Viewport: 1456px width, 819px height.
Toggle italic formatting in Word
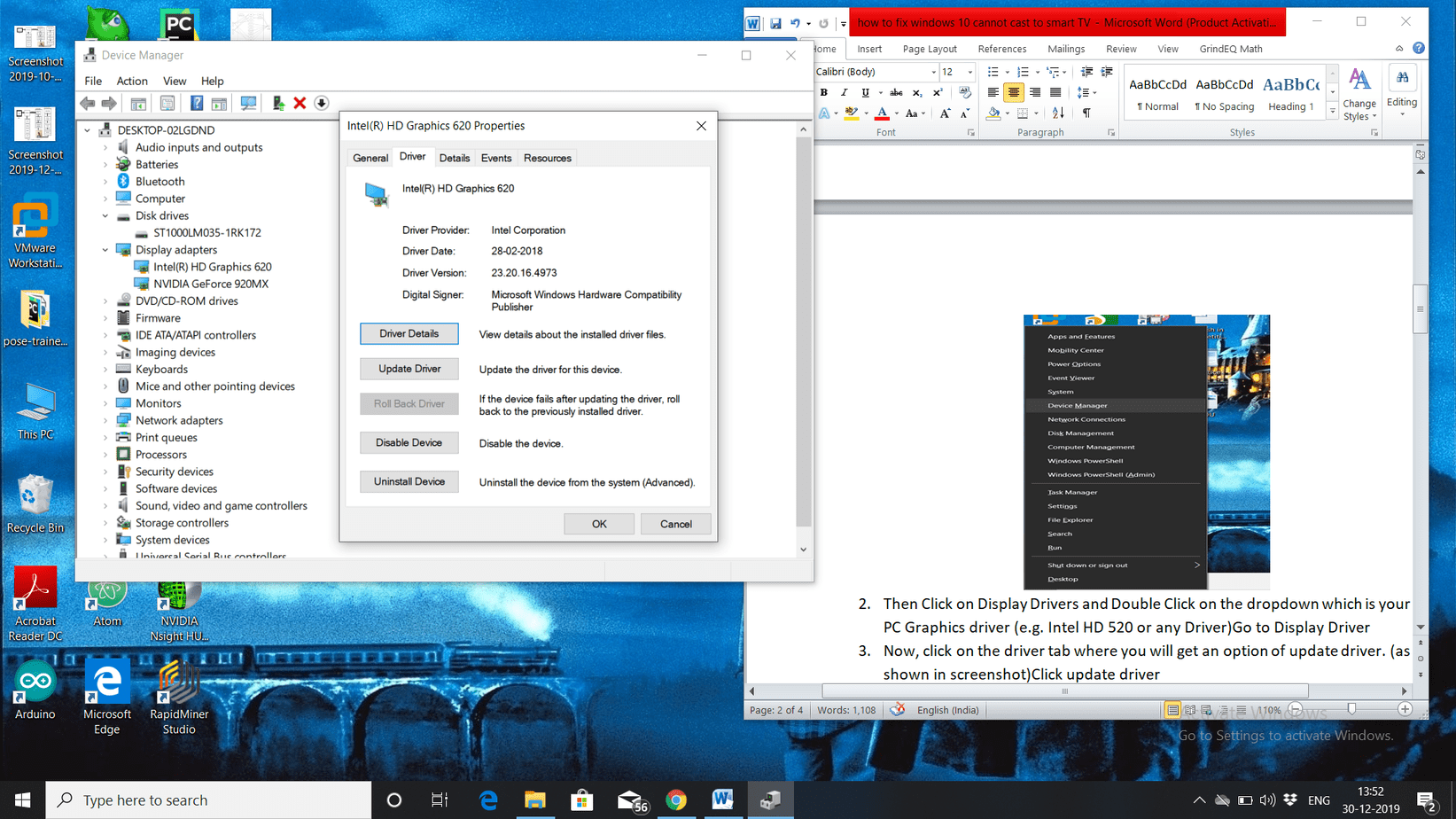pyautogui.click(x=844, y=92)
